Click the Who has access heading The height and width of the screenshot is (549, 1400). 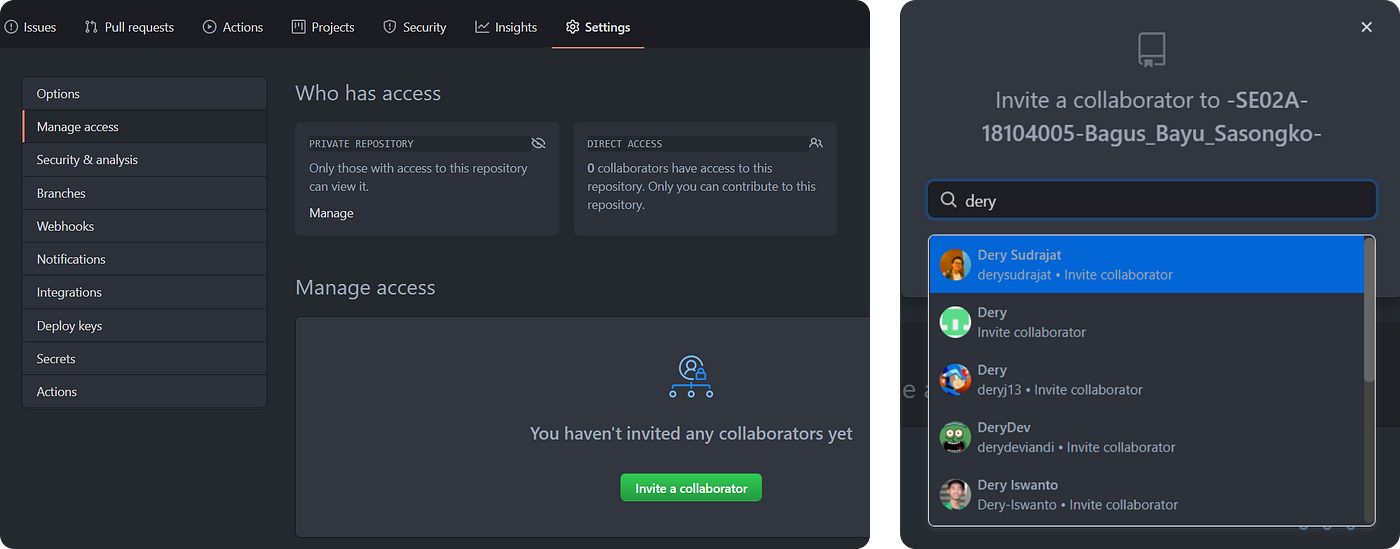click(368, 93)
